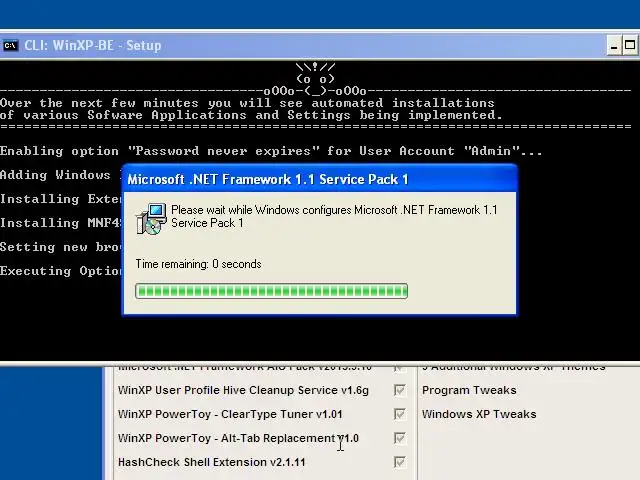Viewport: 640px width, 480px height.
Task: Select the Windows XP Tweaks entry
Action: [x=479, y=414]
